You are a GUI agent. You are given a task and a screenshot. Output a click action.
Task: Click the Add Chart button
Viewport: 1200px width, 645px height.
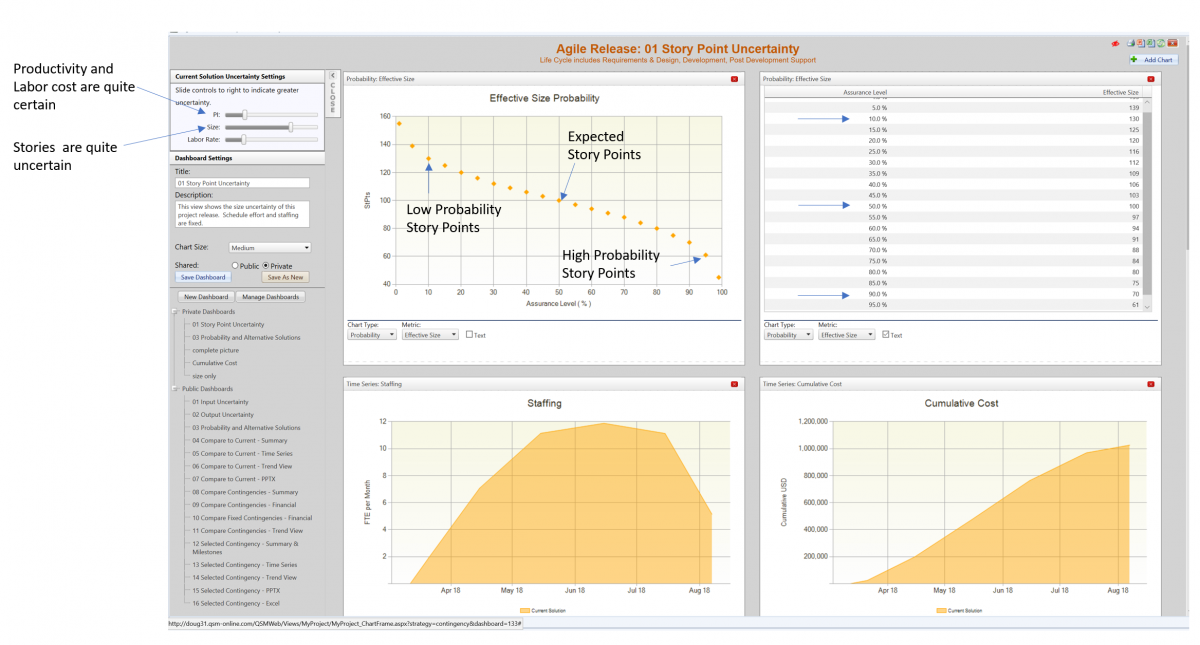[x=1153, y=60]
